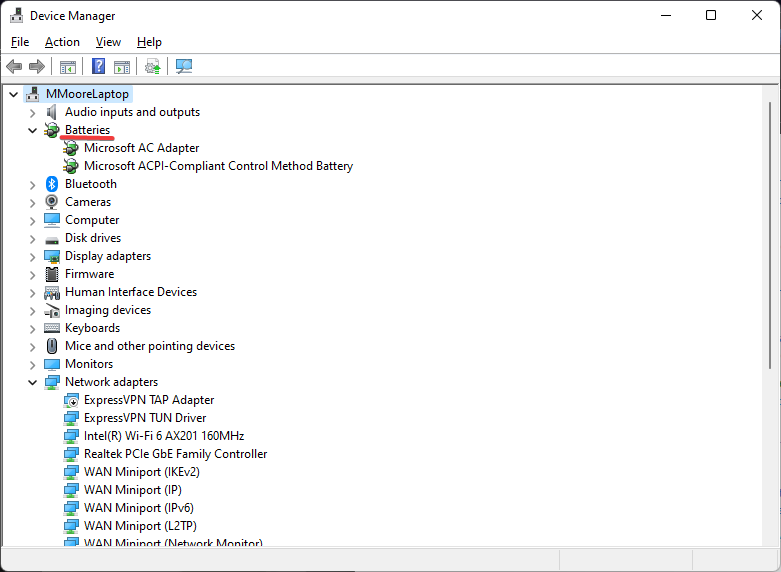Click the Imaging devices icon
This screenshot has width=781, height=572.
pyautogui.click(x=52, y=310)
